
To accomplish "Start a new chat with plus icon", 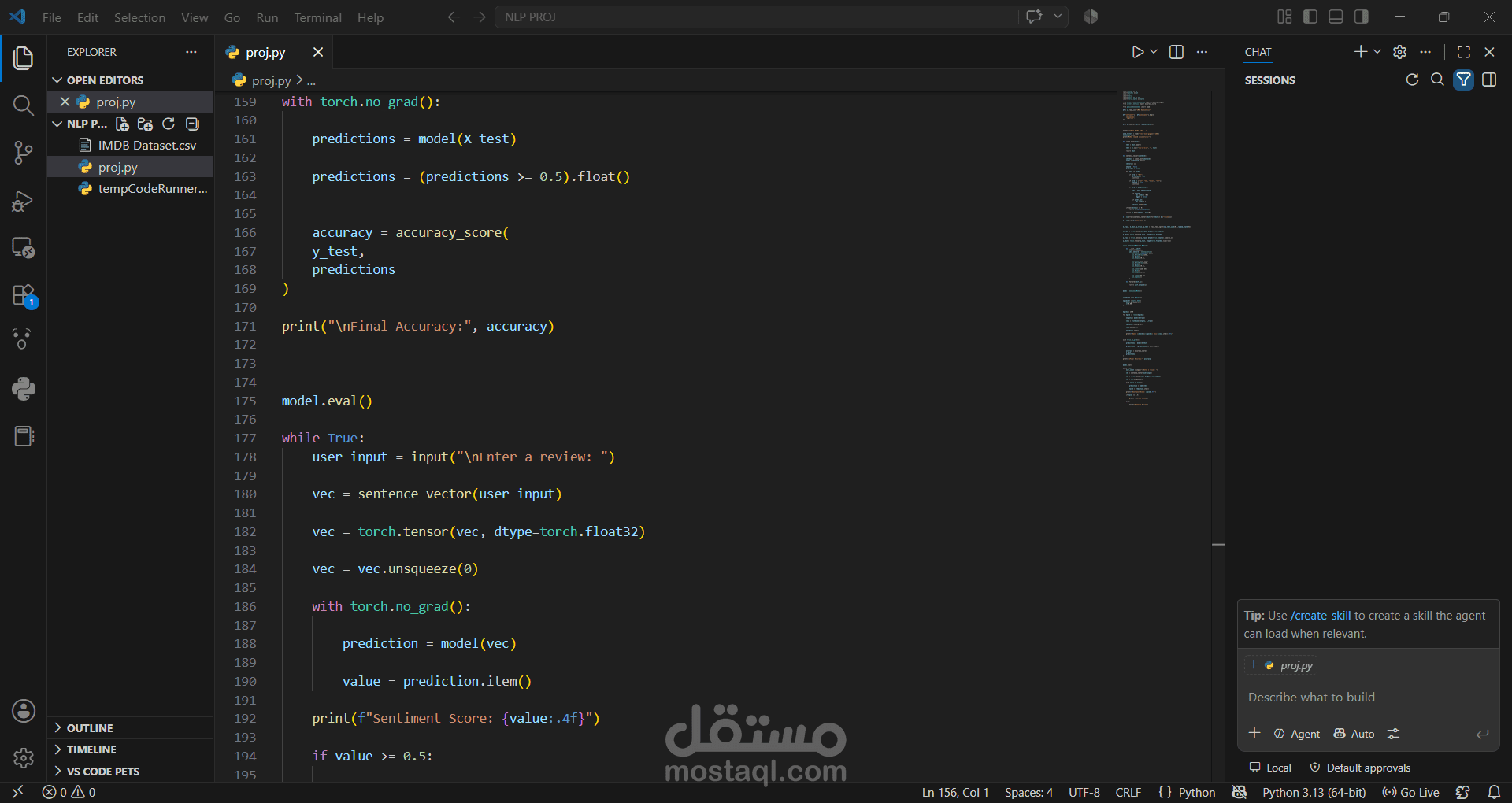I will 1360,52.
